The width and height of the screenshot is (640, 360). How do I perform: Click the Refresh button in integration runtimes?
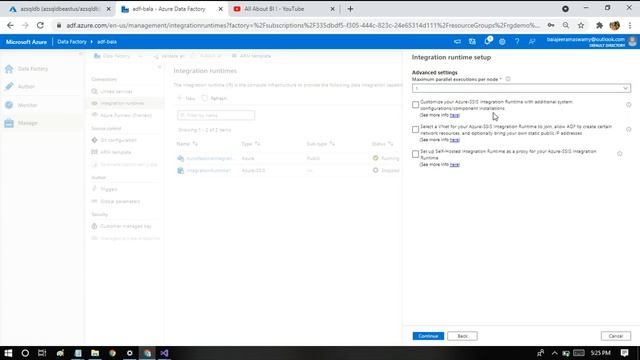(214, 98)
